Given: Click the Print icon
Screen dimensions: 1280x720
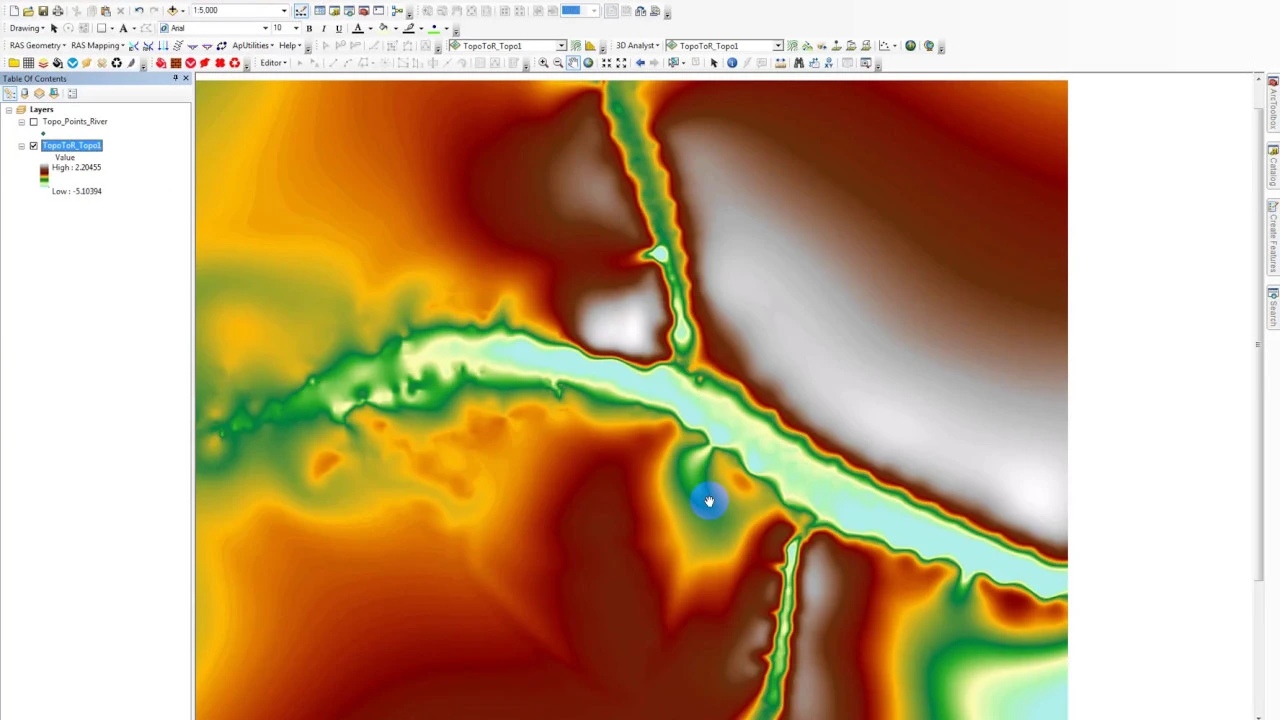Looking at the screenshot, I should [58, 10].
